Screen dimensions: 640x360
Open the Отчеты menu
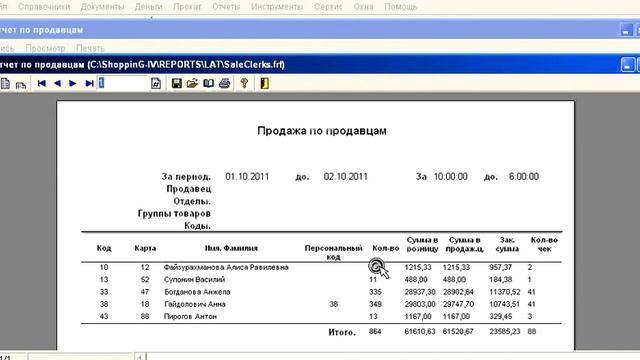tap(226, 7)
